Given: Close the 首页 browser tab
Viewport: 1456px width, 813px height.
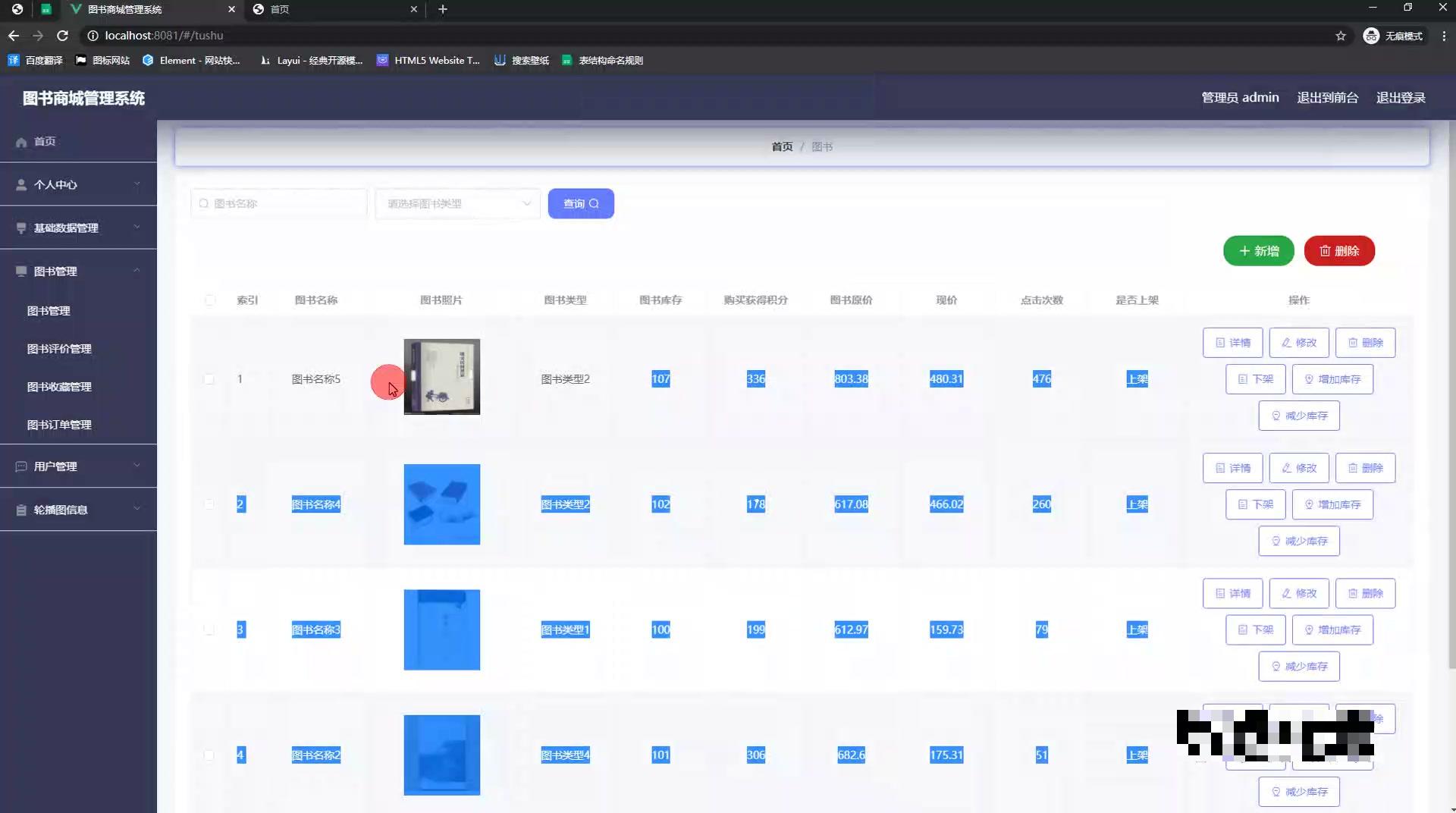Looking at the screenshot, I should pos(413,9).
